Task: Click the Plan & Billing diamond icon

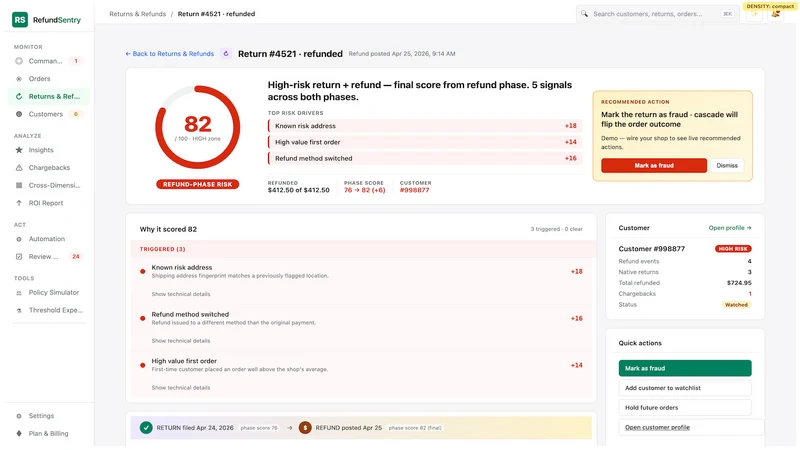Action: pyautogui.click(x=19, y=433)
